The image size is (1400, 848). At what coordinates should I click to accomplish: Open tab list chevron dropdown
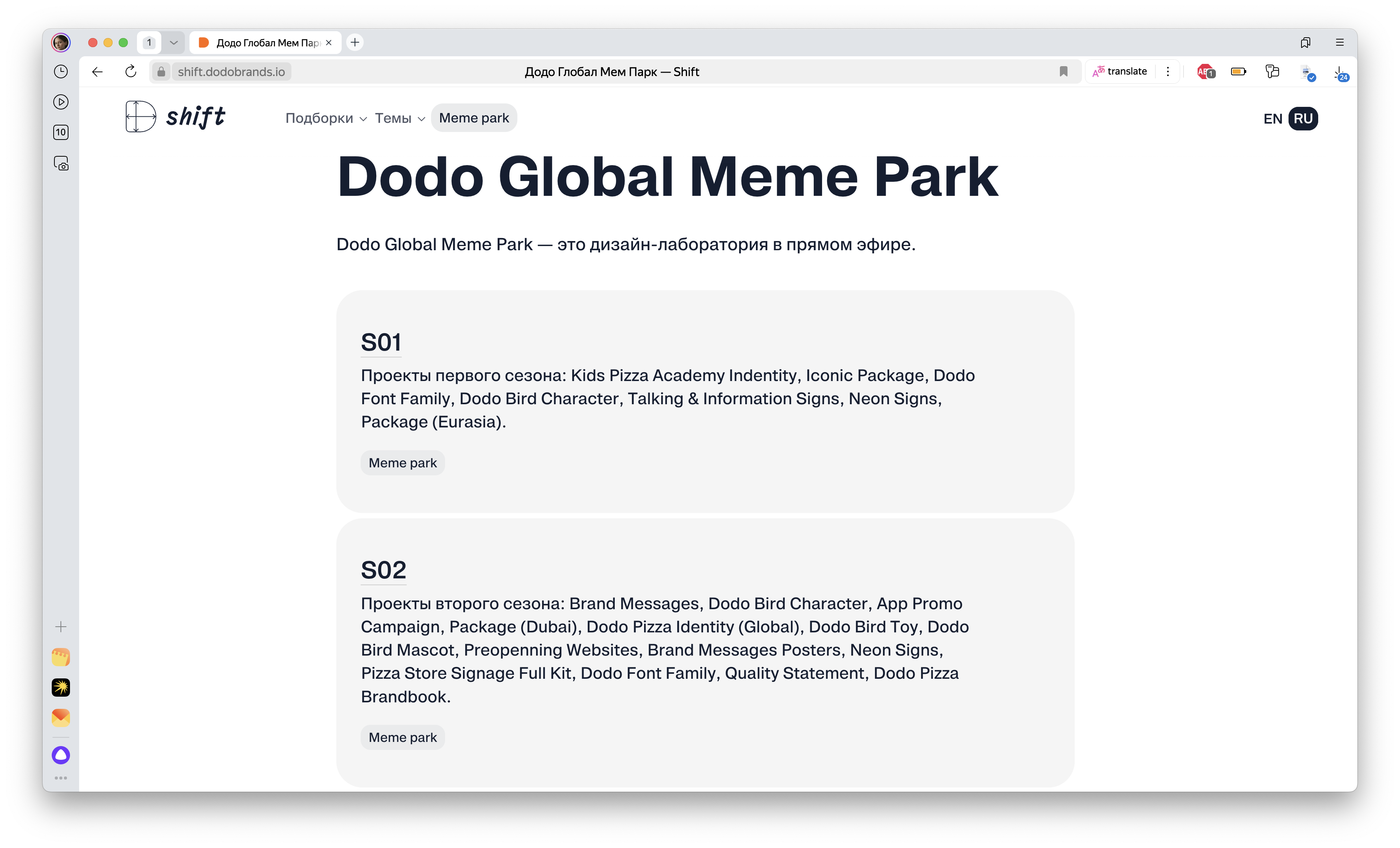[173, 43]
